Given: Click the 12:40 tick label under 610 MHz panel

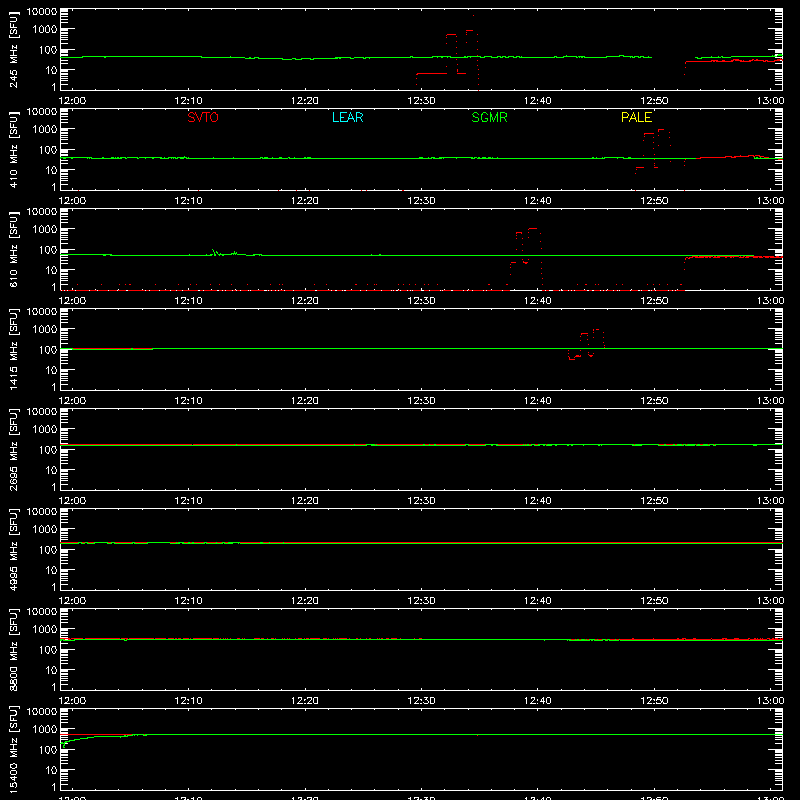Looking at the screenshot, I should click(x=538, y=301).
